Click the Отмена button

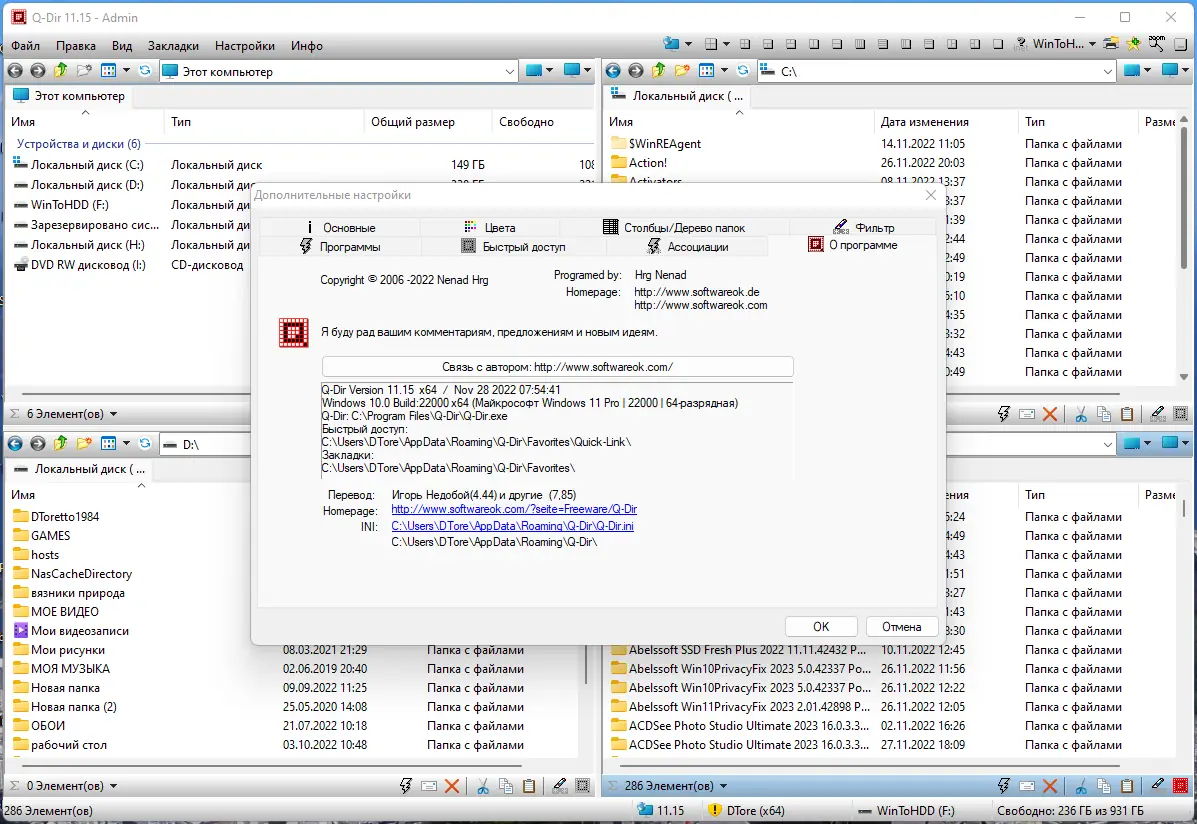(x=902, y=626)
